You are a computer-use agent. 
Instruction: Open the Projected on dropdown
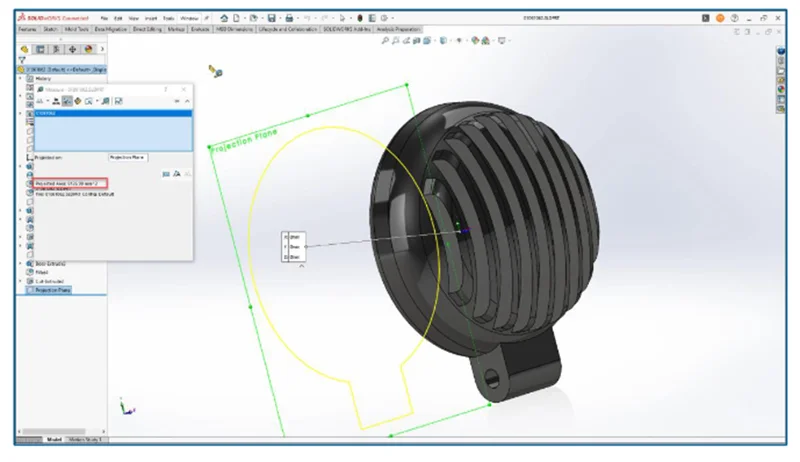click(128, 157)
